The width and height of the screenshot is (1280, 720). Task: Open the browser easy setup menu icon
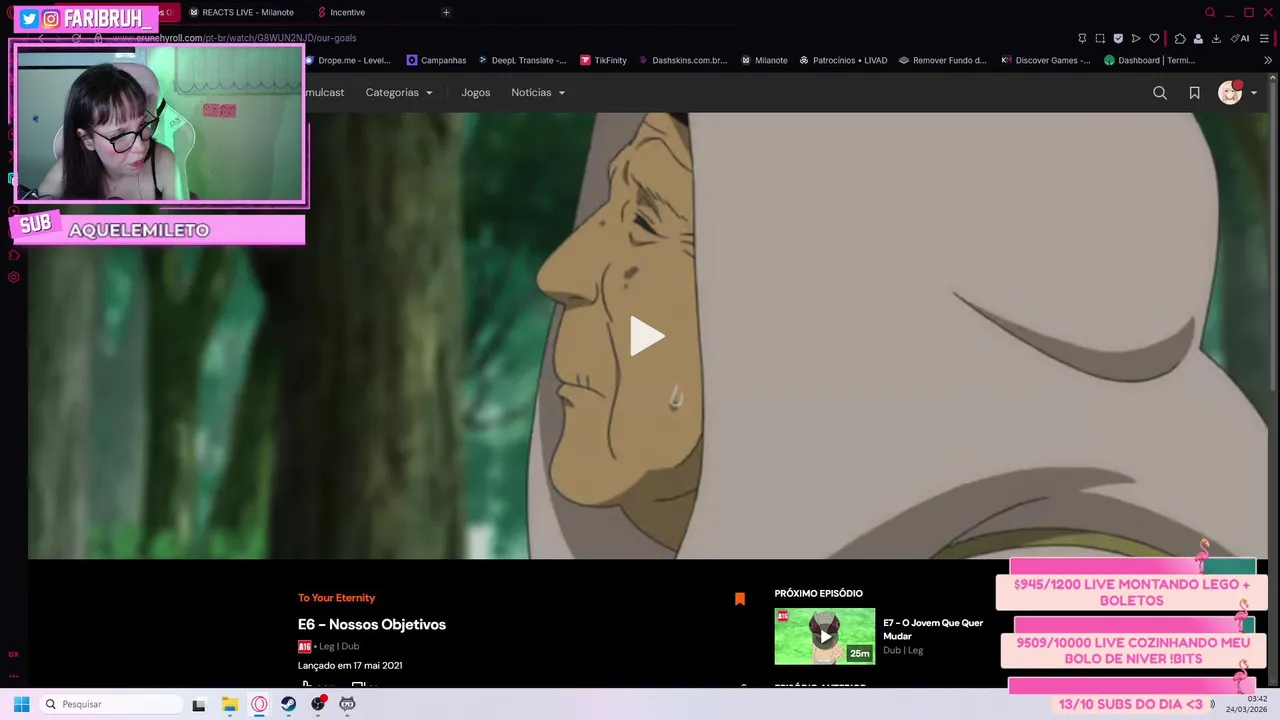1265,38
